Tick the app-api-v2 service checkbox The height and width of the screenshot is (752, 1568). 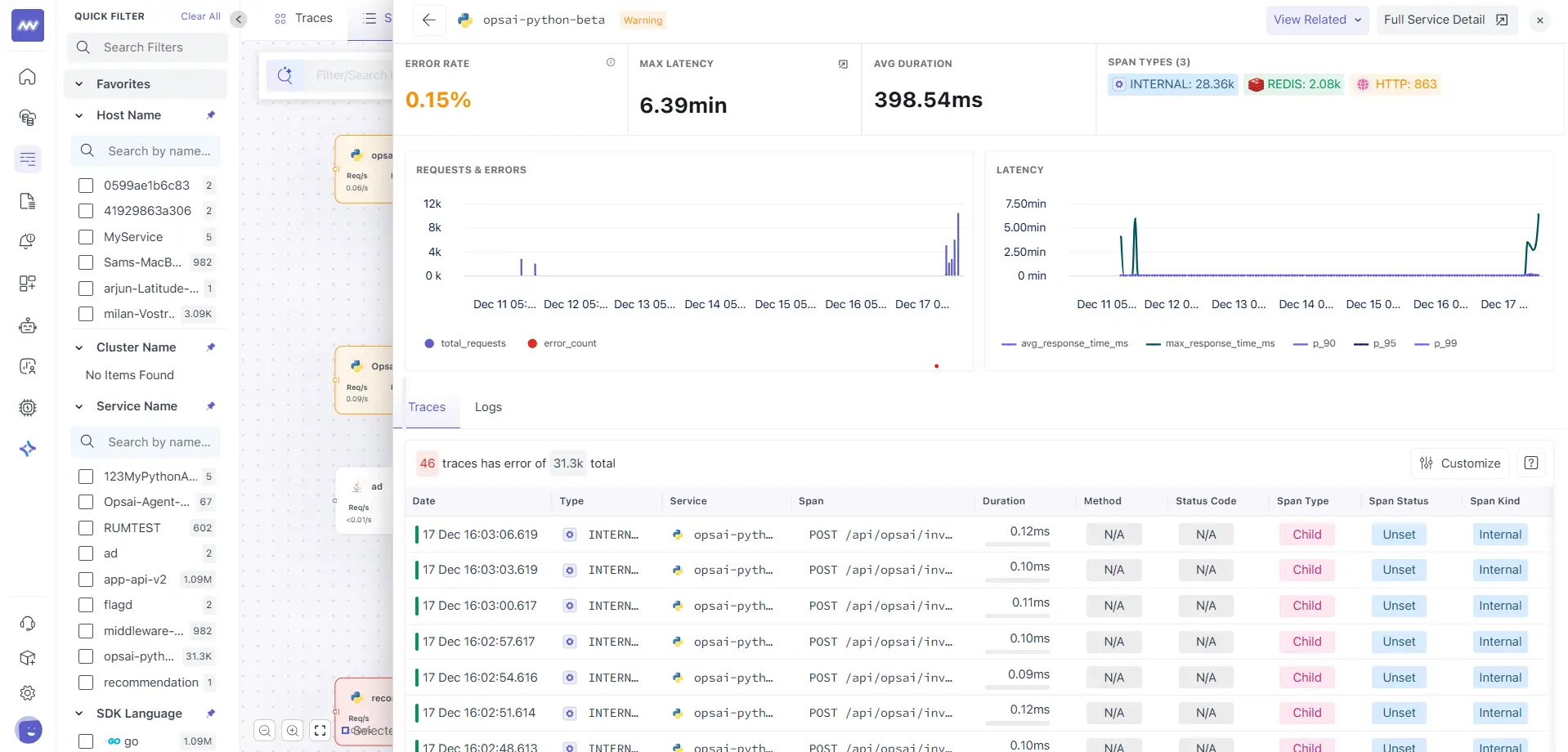click(86, 580)
